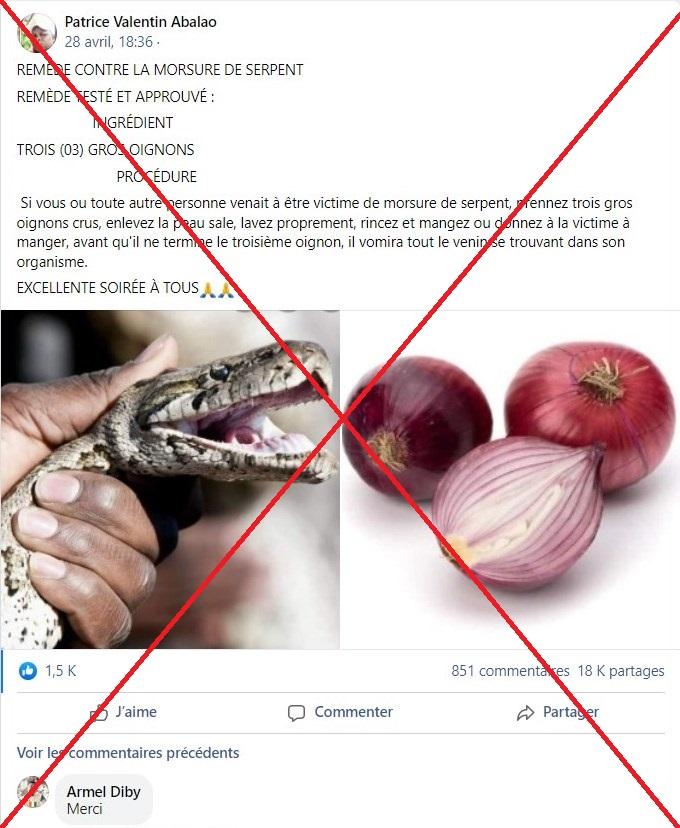
Task: Open the snake photo thumbnail
Action: click(x=170, y=479)
